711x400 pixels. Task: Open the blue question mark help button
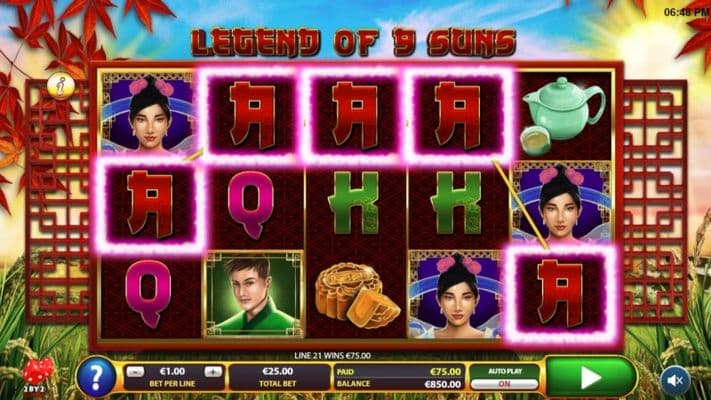tap(96, 377)
